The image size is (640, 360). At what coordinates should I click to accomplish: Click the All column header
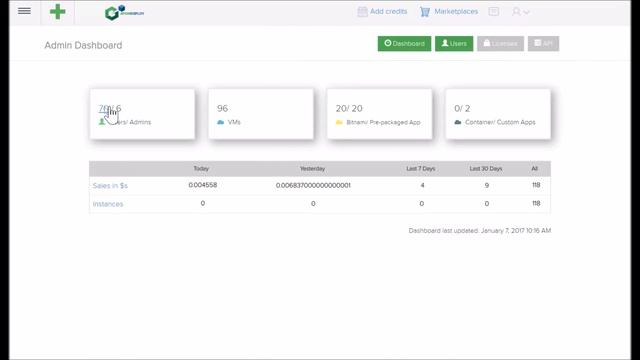(x=535, y=169)
